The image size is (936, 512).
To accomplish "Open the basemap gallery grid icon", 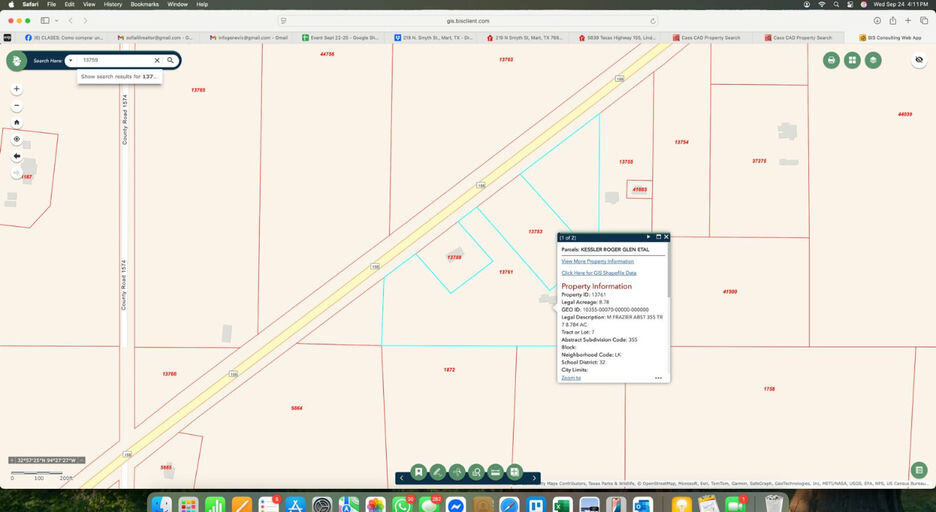I will click(x=852, y=60).
